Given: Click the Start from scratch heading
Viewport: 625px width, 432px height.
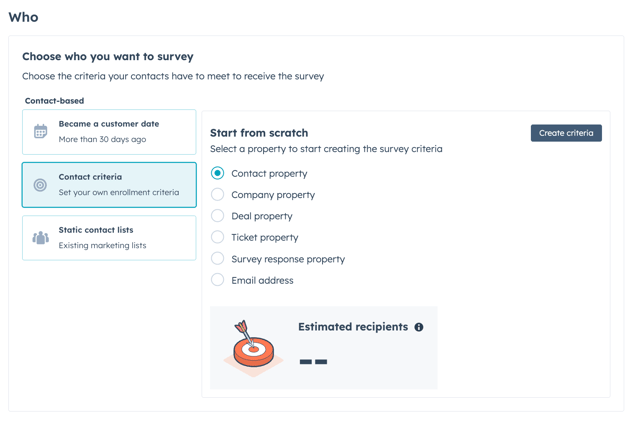Looking at the screenshot, I should click(x=259, y=133).
